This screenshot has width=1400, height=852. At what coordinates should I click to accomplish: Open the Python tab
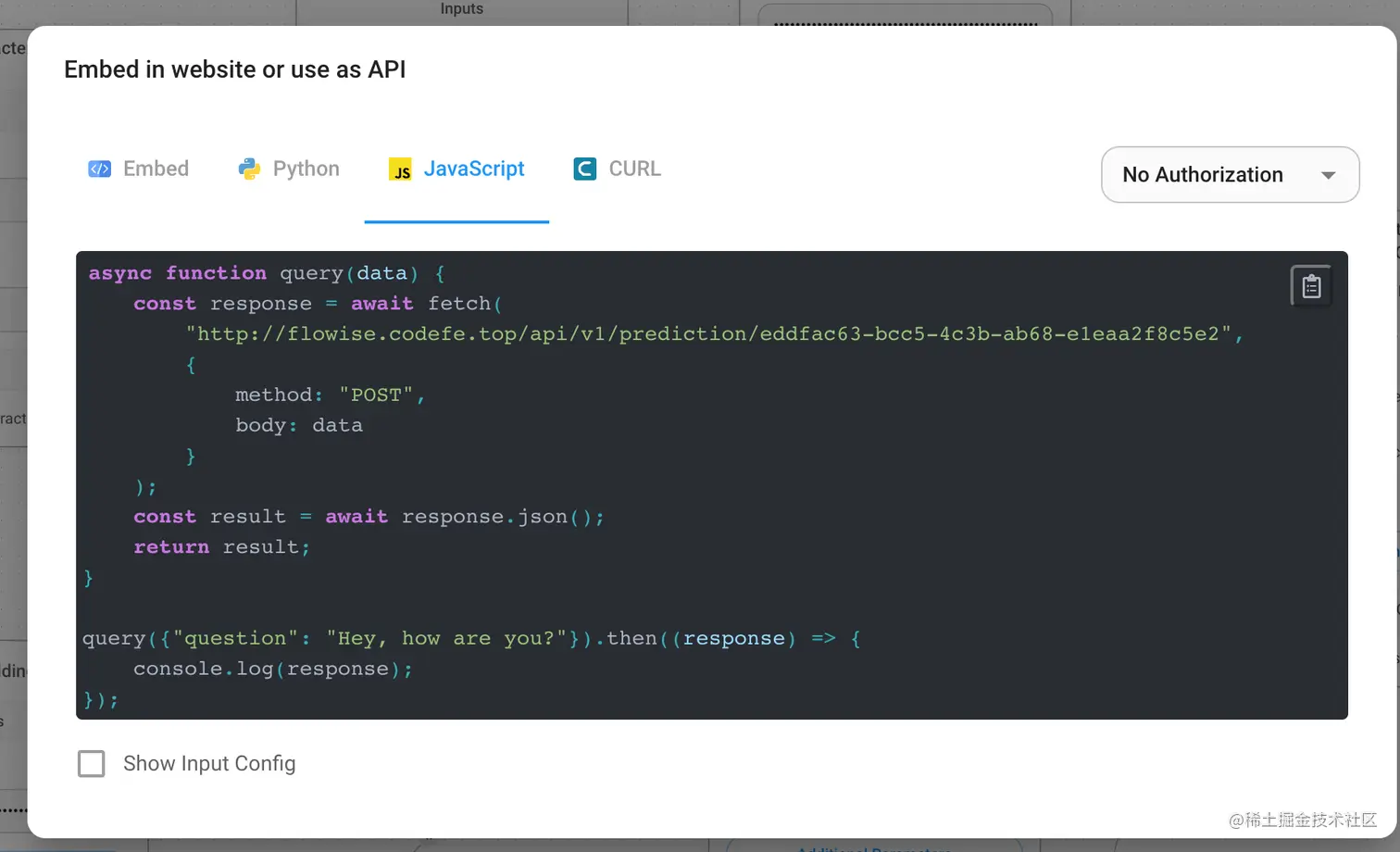(x=306, y=169)
